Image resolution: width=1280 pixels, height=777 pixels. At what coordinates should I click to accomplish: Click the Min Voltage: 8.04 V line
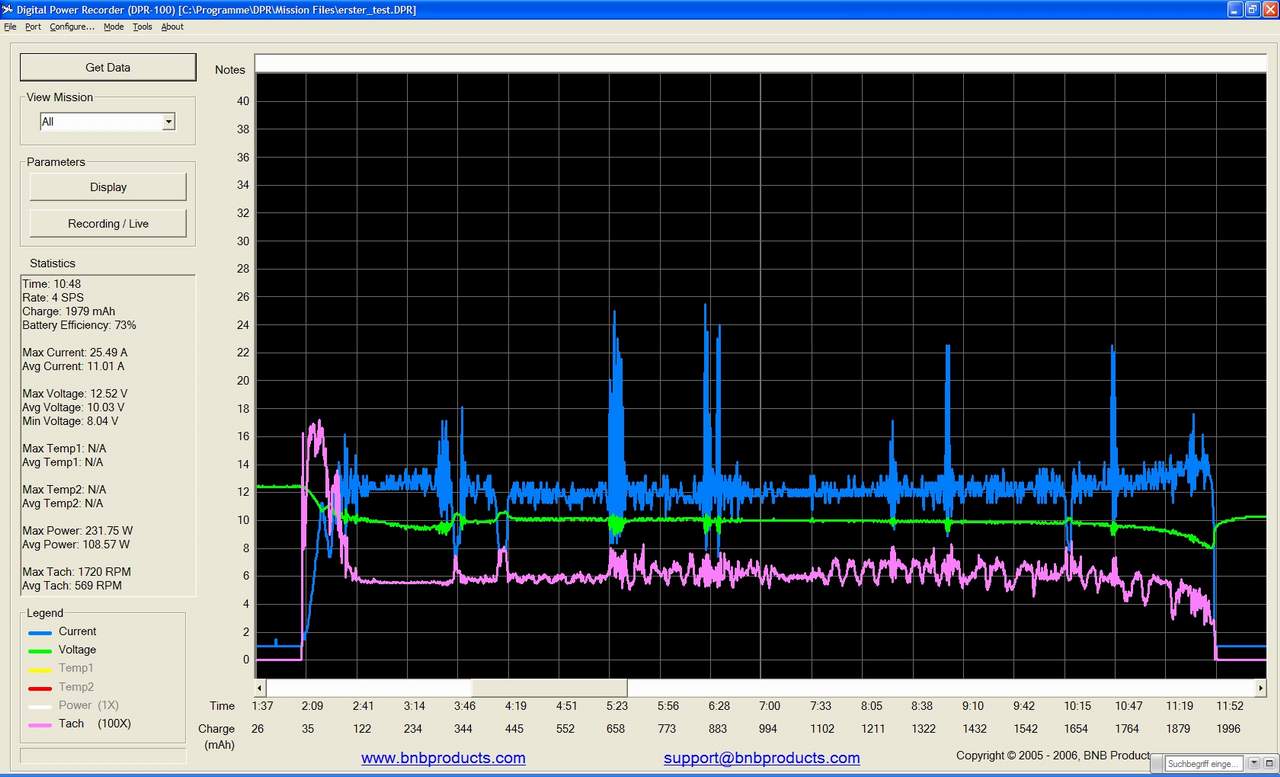pyautogui.click(x=70, y=421)
